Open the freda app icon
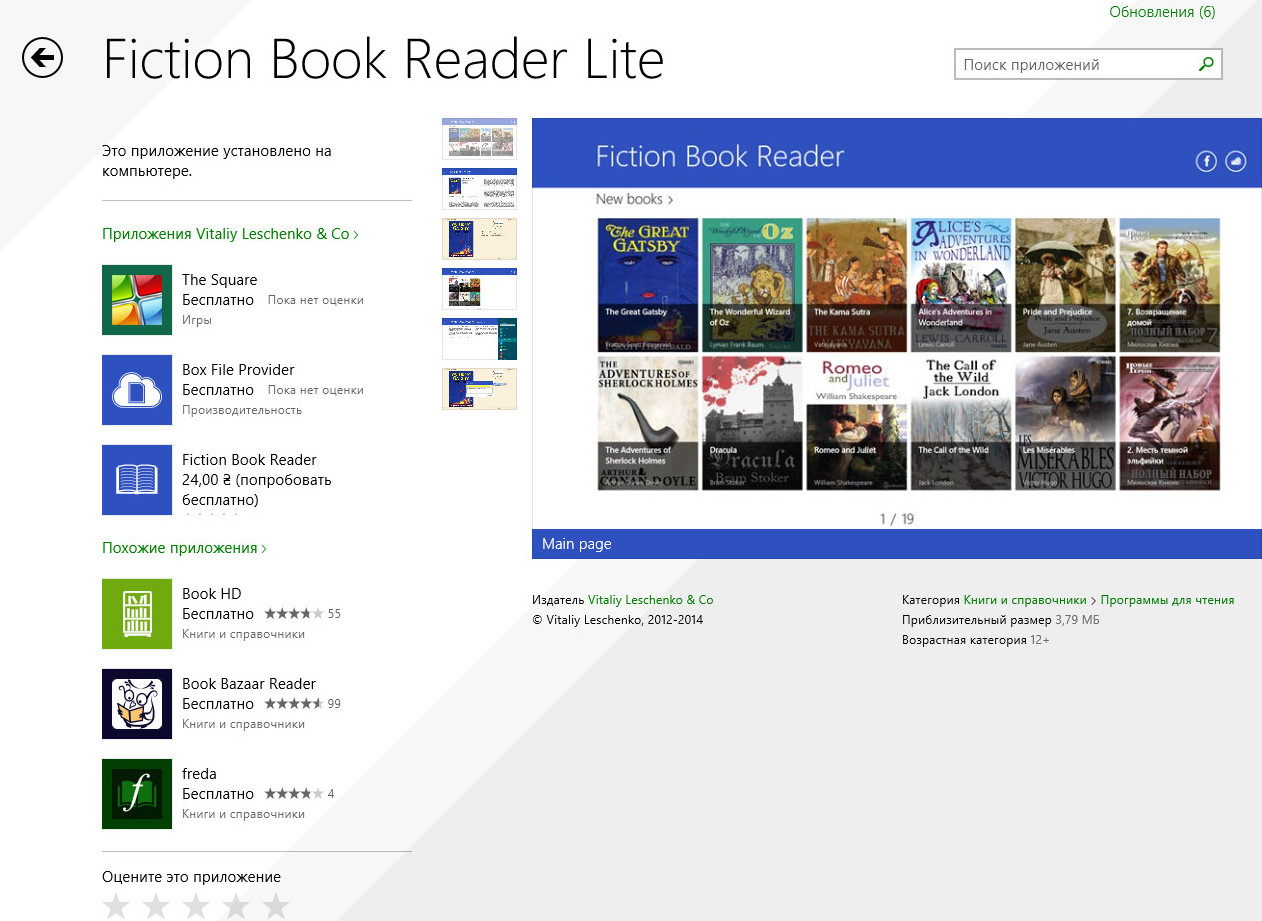This screenshot has width=1262, height=921. [137, 794]
